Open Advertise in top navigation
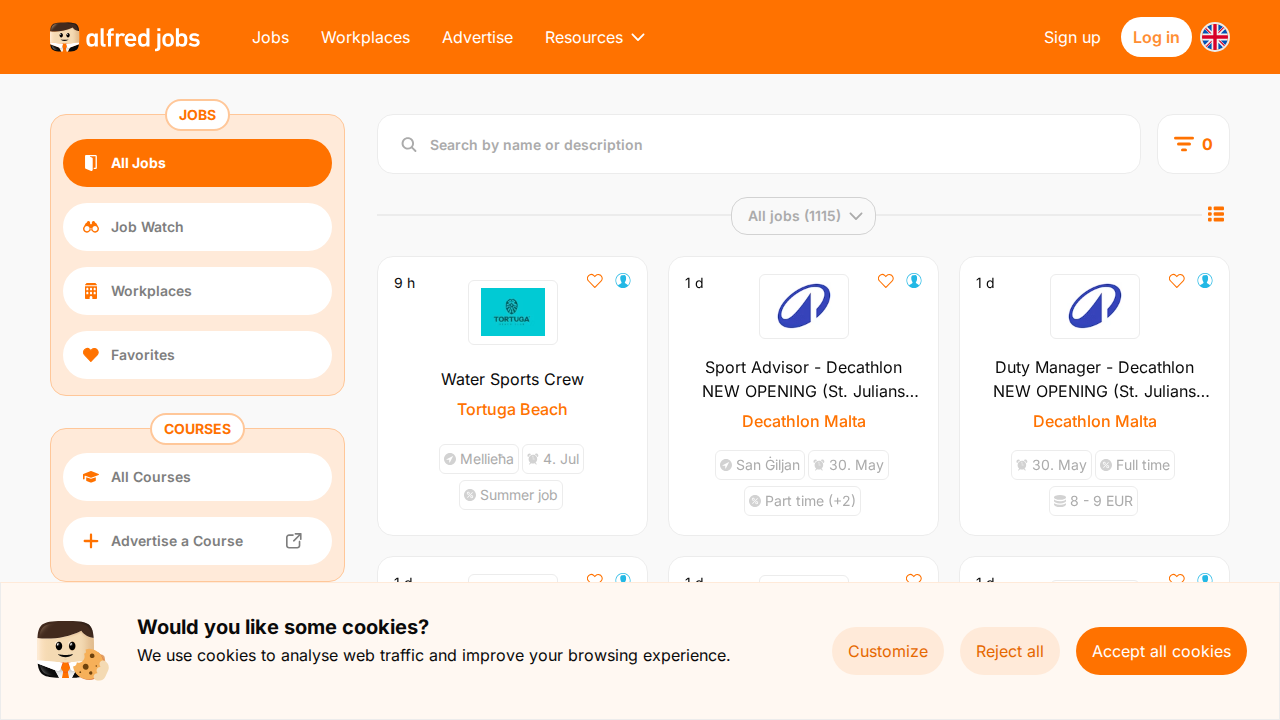Viewport: 1280px width, 720px height. click(x=477, y=37)
